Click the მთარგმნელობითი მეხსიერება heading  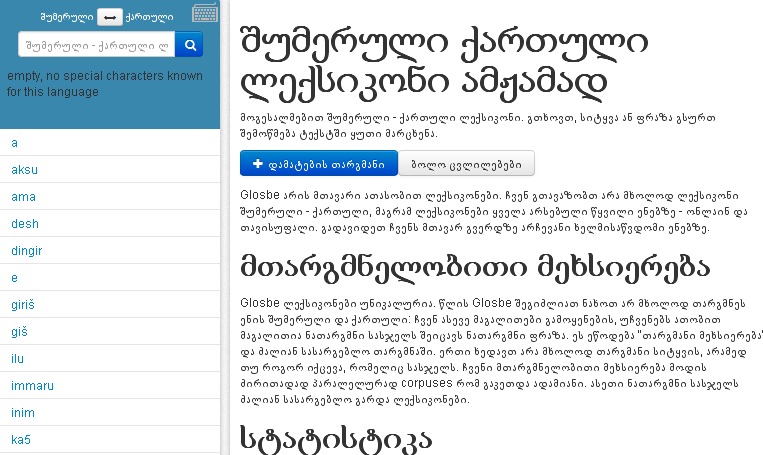475,267
